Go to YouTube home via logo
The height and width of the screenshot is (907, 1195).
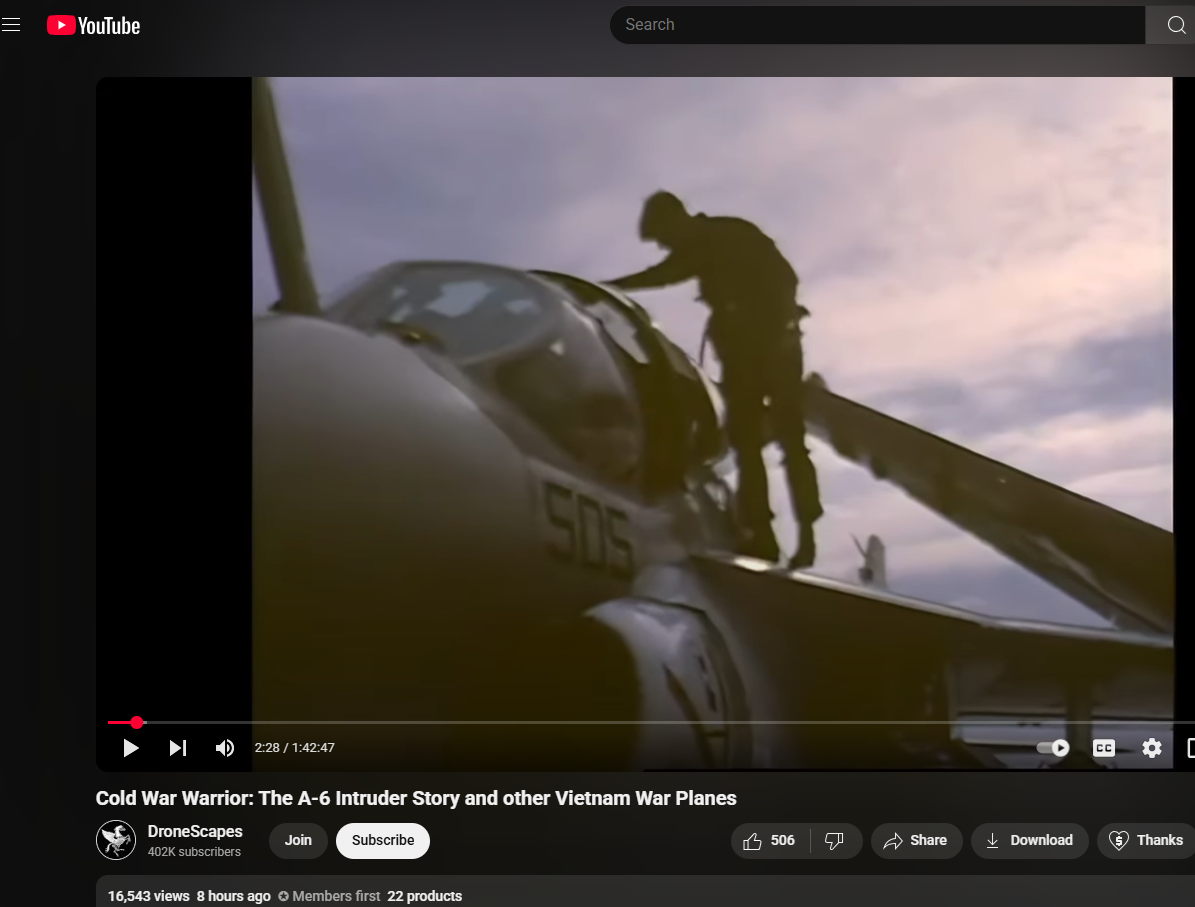94,25
